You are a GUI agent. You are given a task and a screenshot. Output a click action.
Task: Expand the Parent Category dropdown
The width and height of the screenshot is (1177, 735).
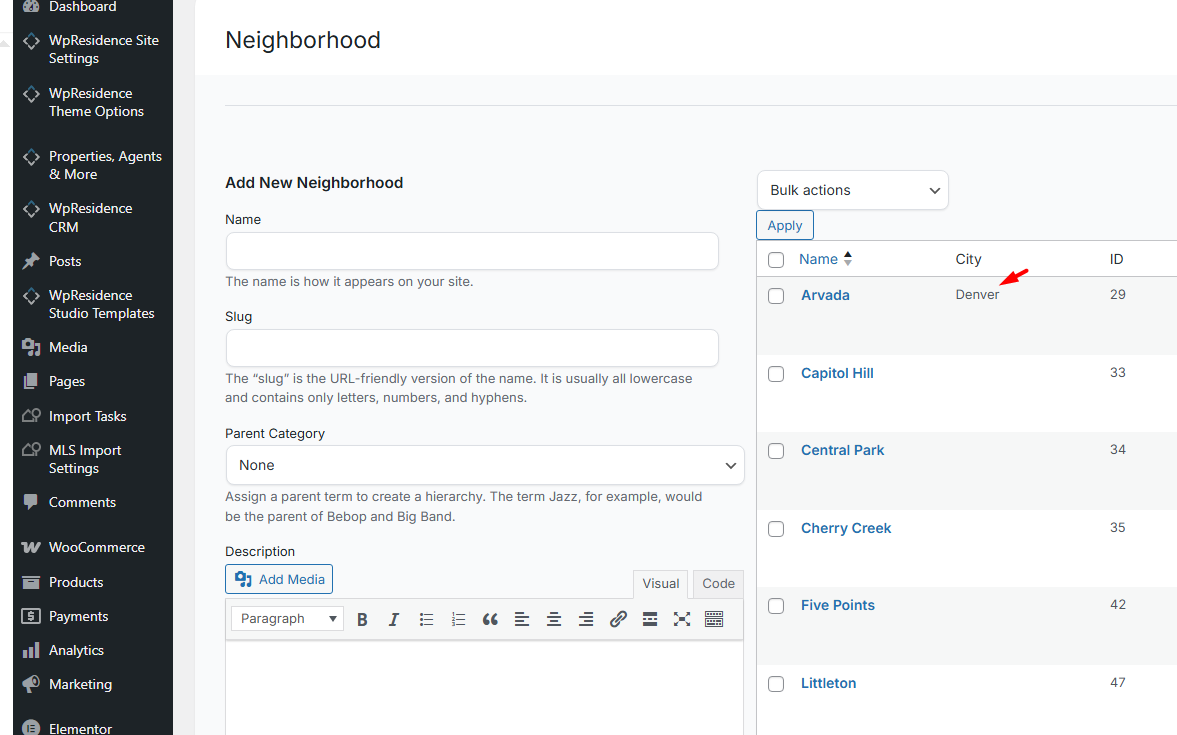pyautogui.click(x=485, y=465)
